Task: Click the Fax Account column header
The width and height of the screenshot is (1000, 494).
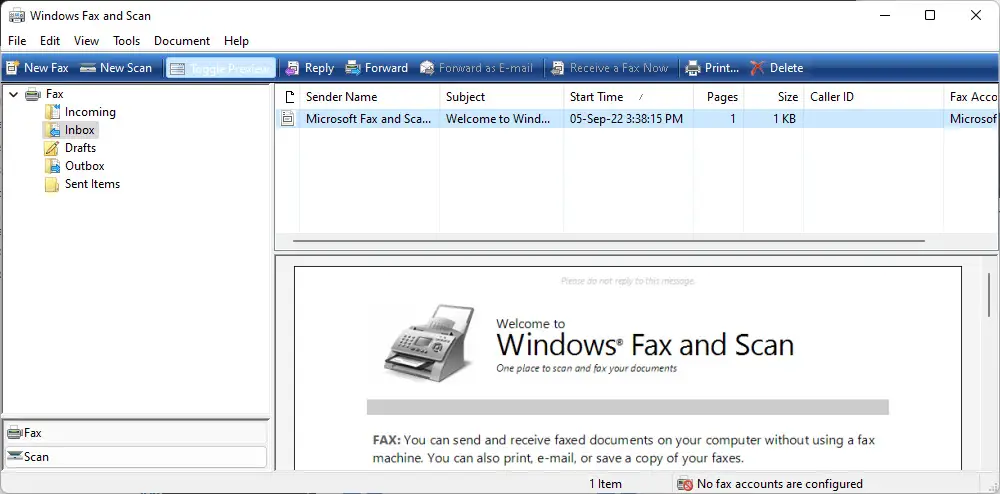Action: click(x=972, y=97)
